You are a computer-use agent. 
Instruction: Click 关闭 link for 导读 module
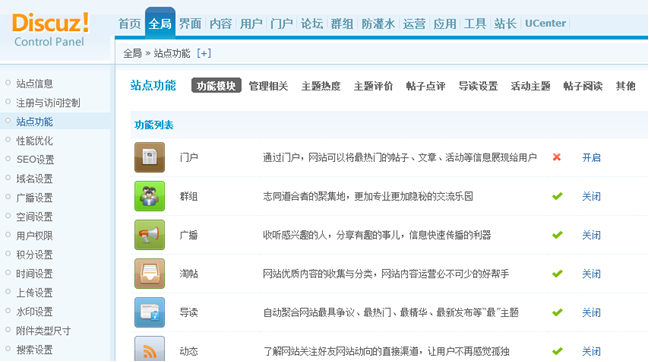[591, 313]
